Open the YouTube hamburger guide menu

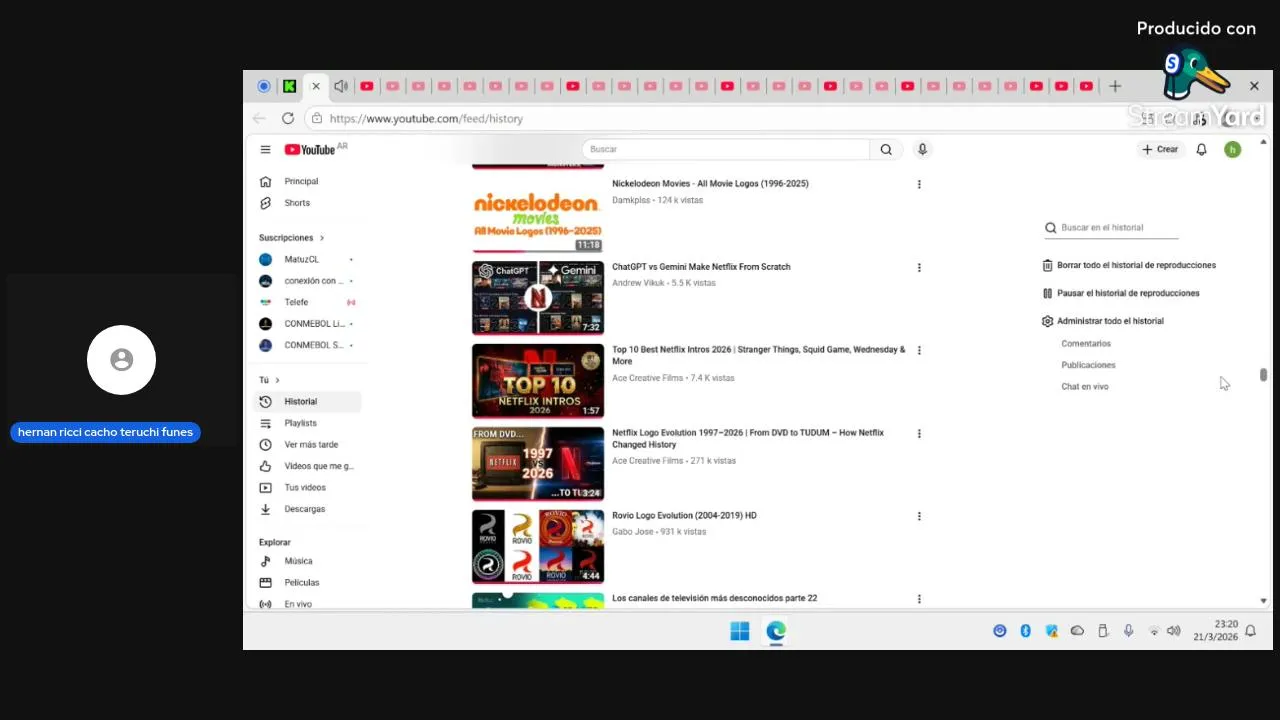click(x=265, y=150)
